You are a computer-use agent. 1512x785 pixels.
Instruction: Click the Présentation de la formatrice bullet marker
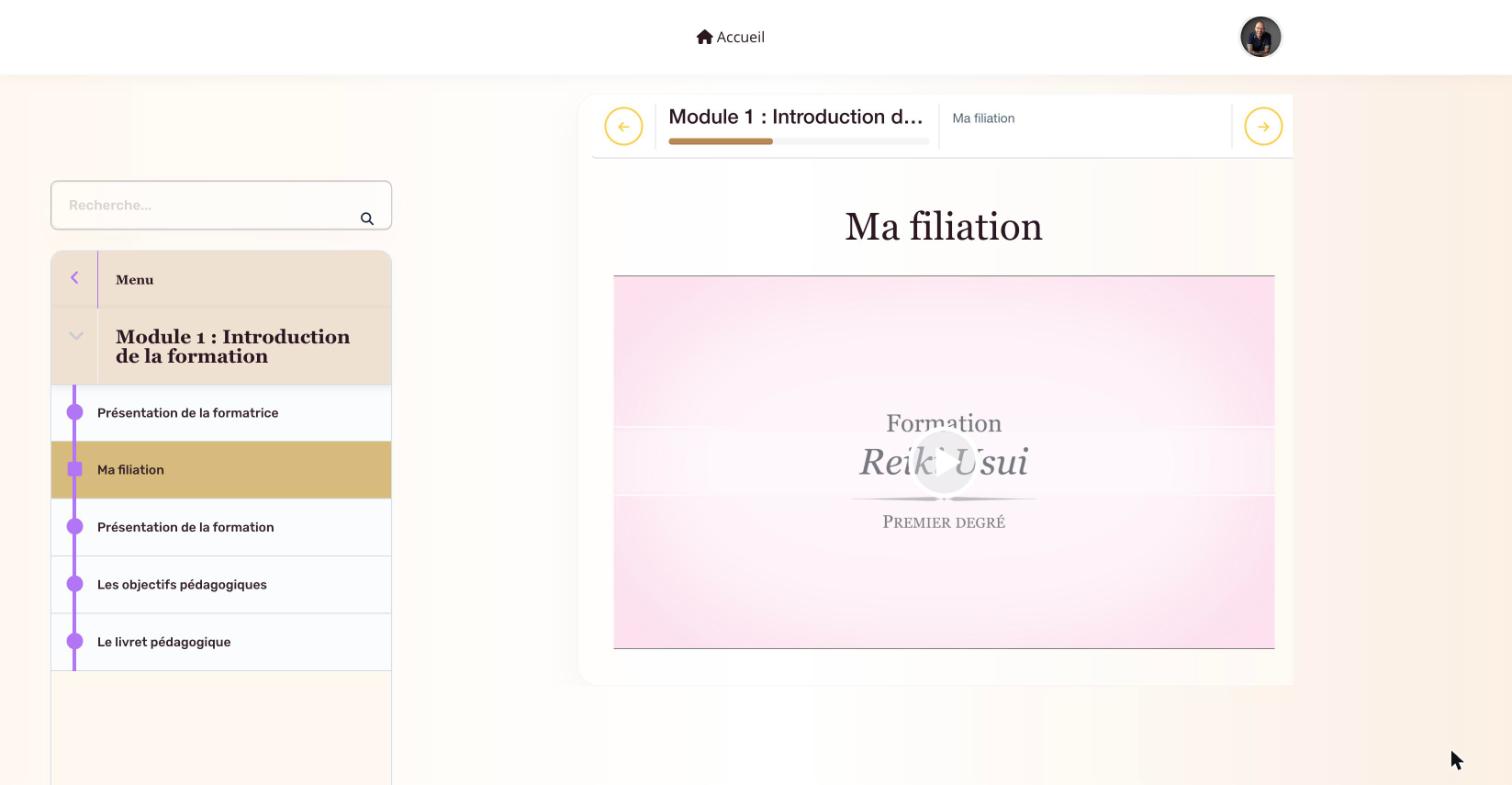(75, 412)
